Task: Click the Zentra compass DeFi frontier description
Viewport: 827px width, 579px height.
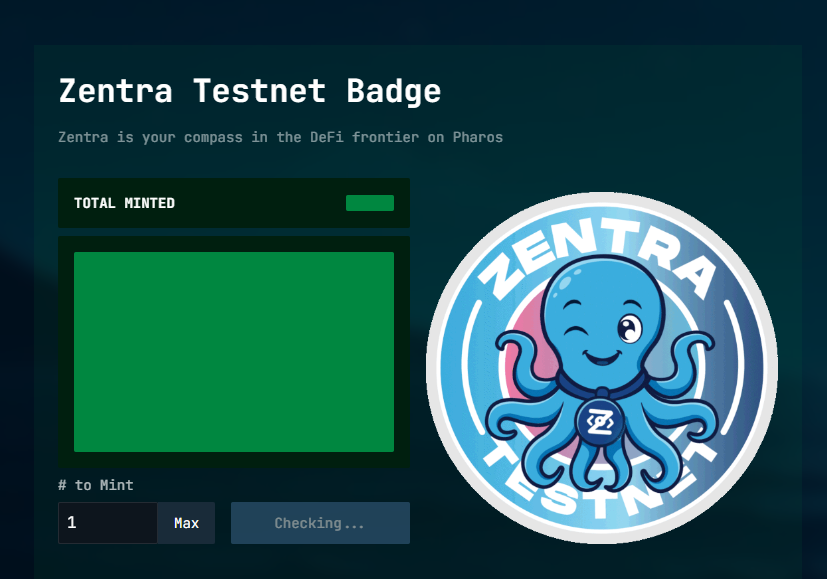Action: pyautogui.click(x=281, y=138)
